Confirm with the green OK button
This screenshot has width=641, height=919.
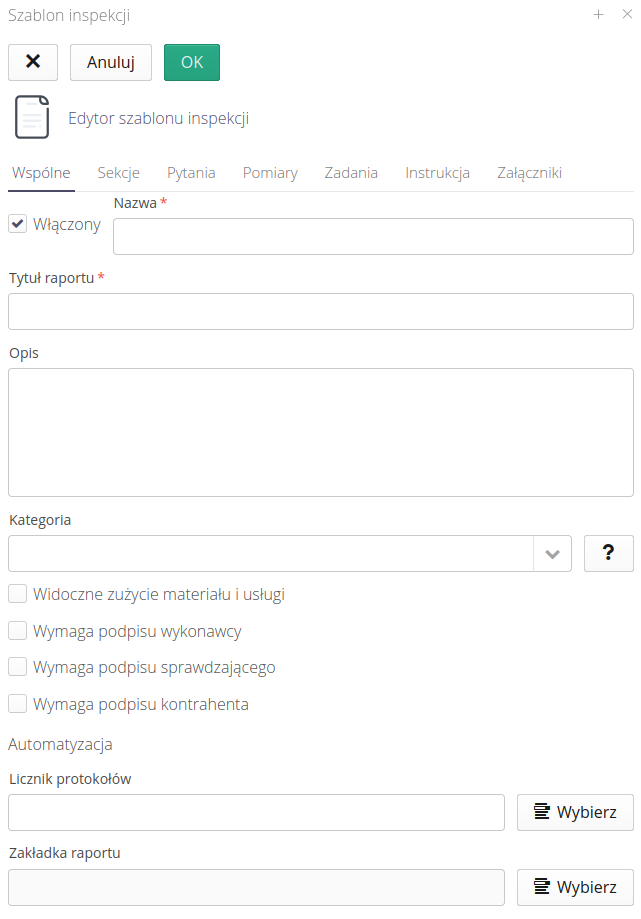[x=192, y=62]
